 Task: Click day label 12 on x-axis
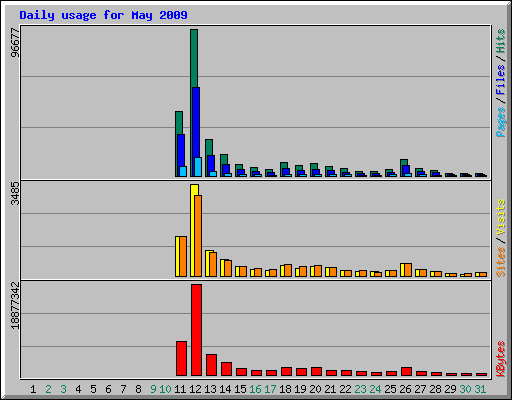click(195, 389)
